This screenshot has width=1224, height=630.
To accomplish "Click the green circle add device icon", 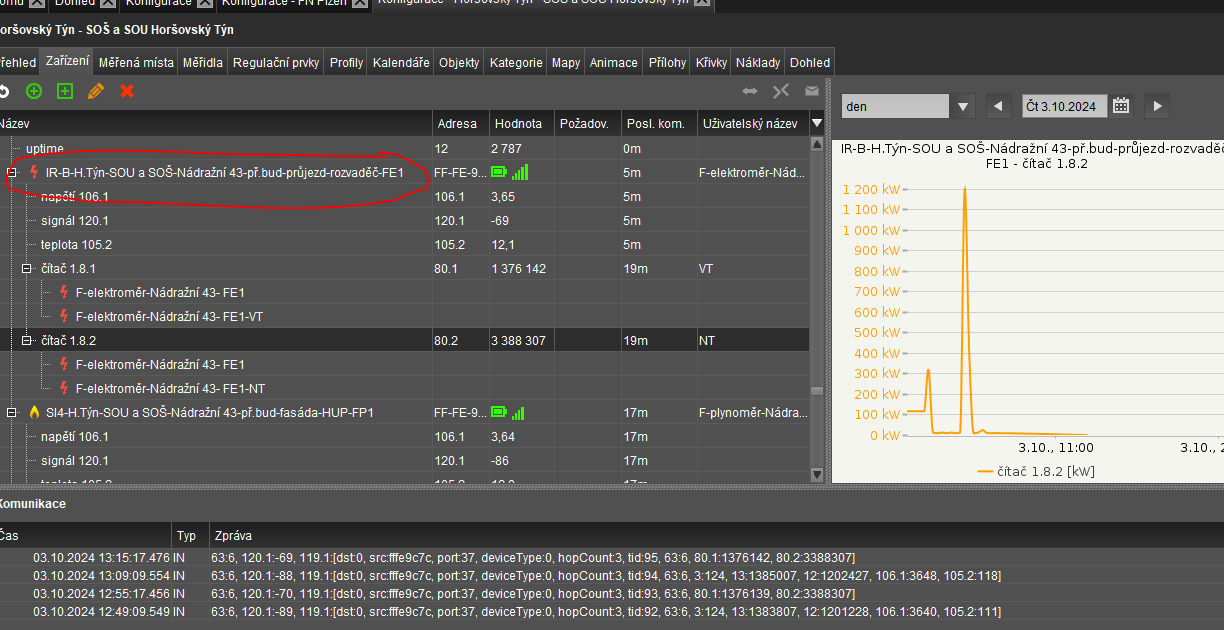I will pyautogui.click(x=34, y=91).
